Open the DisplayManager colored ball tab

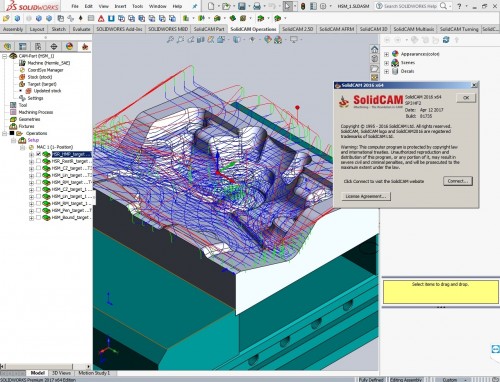(x=69, y=46)
